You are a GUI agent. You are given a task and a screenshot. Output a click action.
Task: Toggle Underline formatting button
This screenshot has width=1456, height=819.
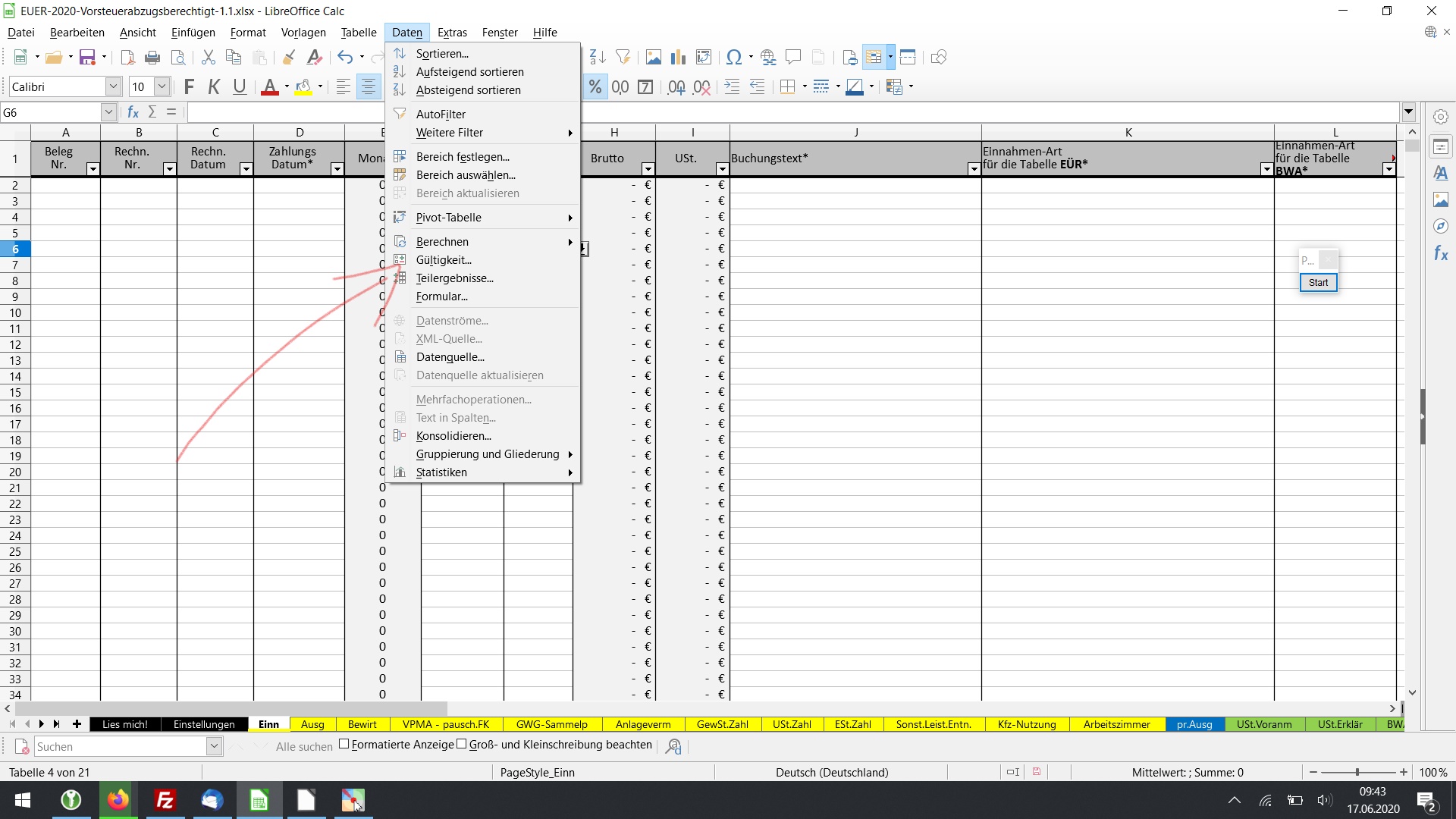[x=240, y=87]
